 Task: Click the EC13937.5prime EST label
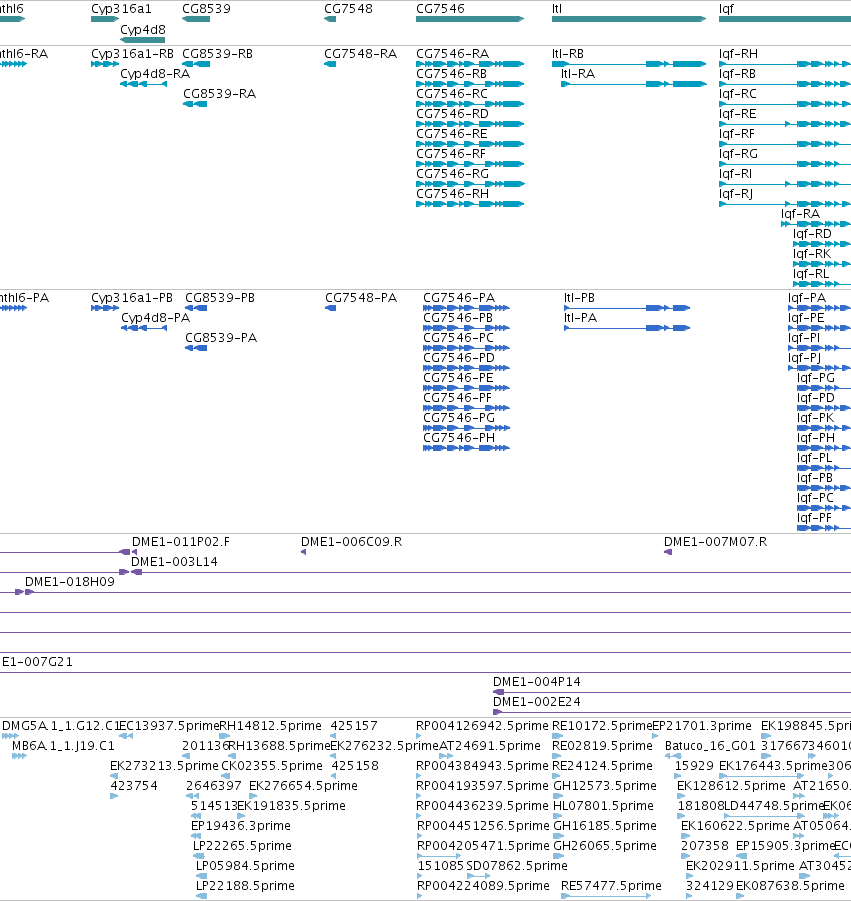[169, 726]
